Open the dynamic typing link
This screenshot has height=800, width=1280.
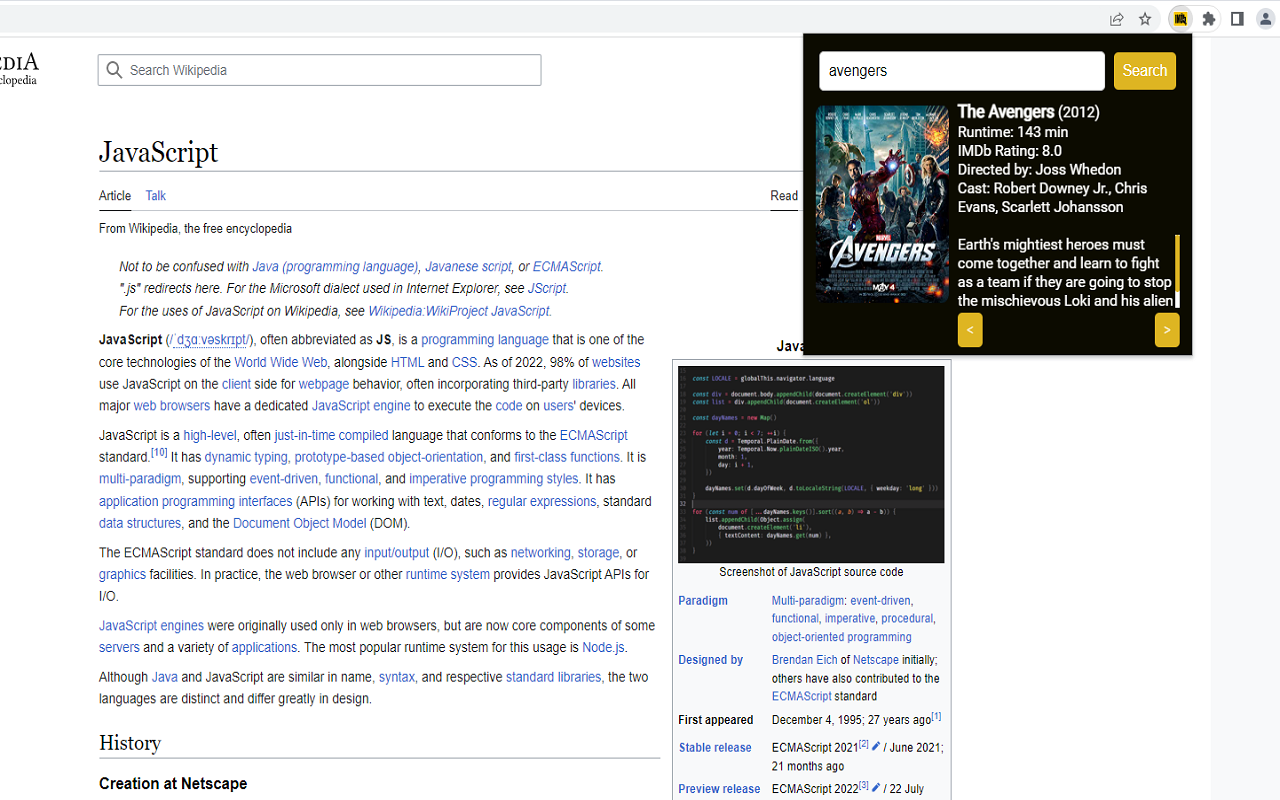click(x=246, y=457)
